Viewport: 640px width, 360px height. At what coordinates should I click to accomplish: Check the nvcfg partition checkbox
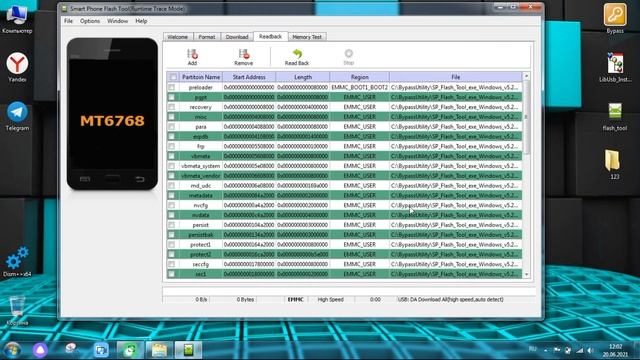(171, 205)
